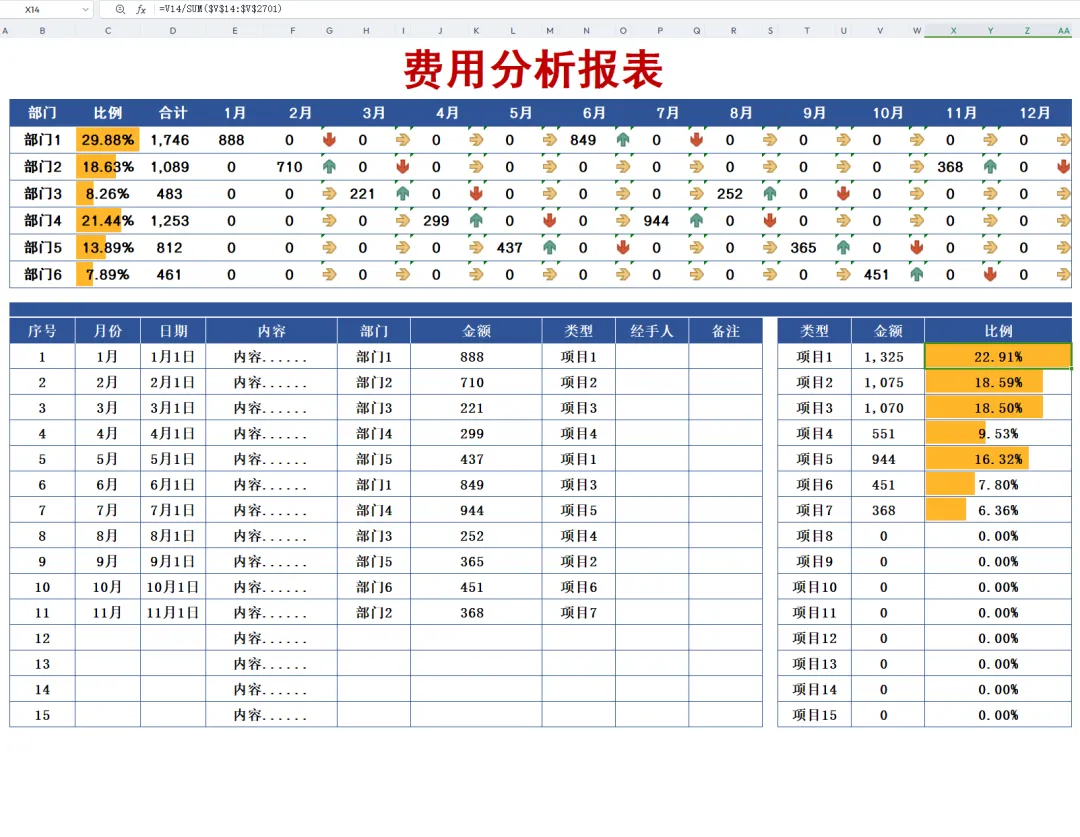The width and height of the screenshot is (1080, 837).
Task: Select the 944 value in 部门4 7月 cell
Action: coord(656,220)
